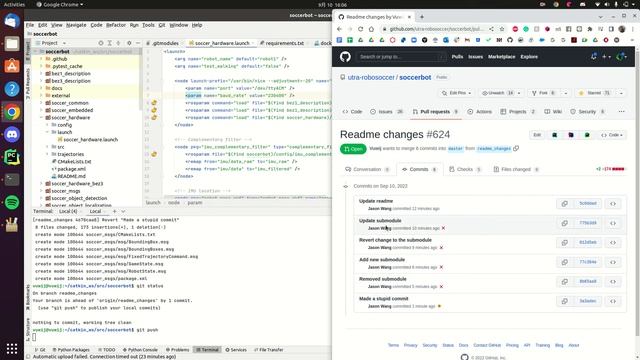
Task: Open Chrome home page button
Action: click(x=371, y=29)
